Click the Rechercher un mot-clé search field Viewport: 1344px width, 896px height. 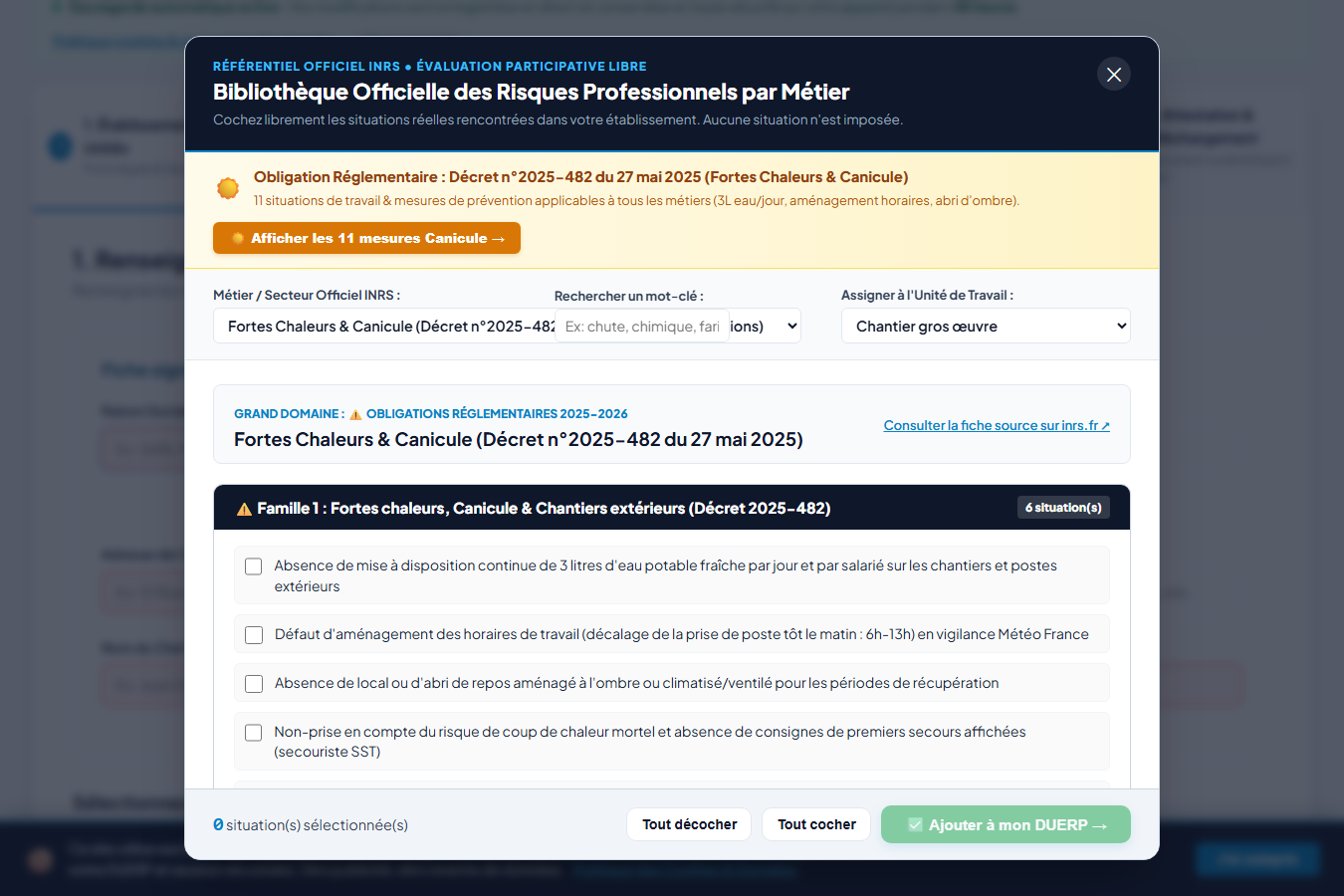click(642, 327)
